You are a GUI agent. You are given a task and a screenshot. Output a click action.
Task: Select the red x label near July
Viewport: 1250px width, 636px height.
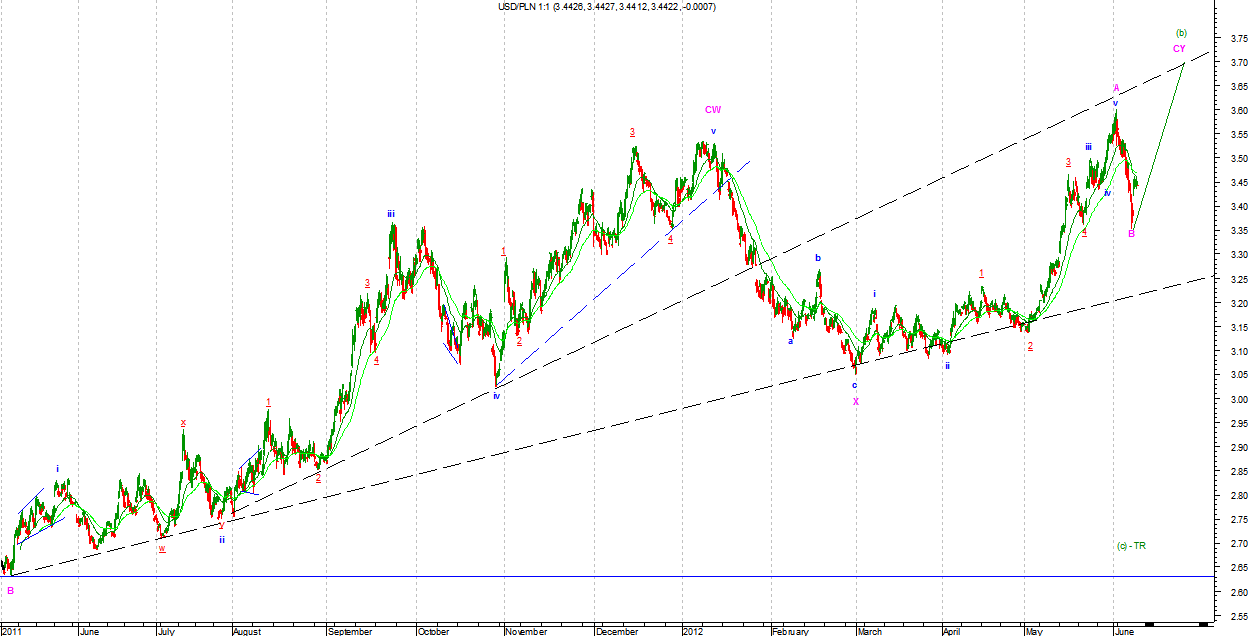coord(183,422)
